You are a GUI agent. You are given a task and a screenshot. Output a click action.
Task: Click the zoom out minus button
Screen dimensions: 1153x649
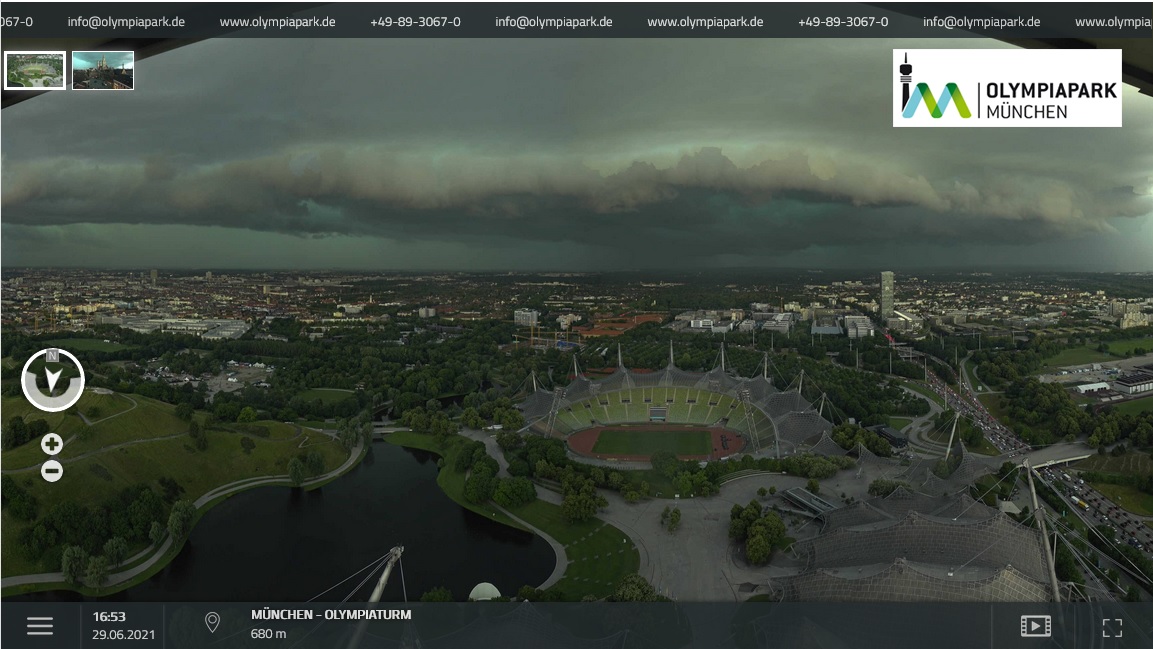point(52,471)
